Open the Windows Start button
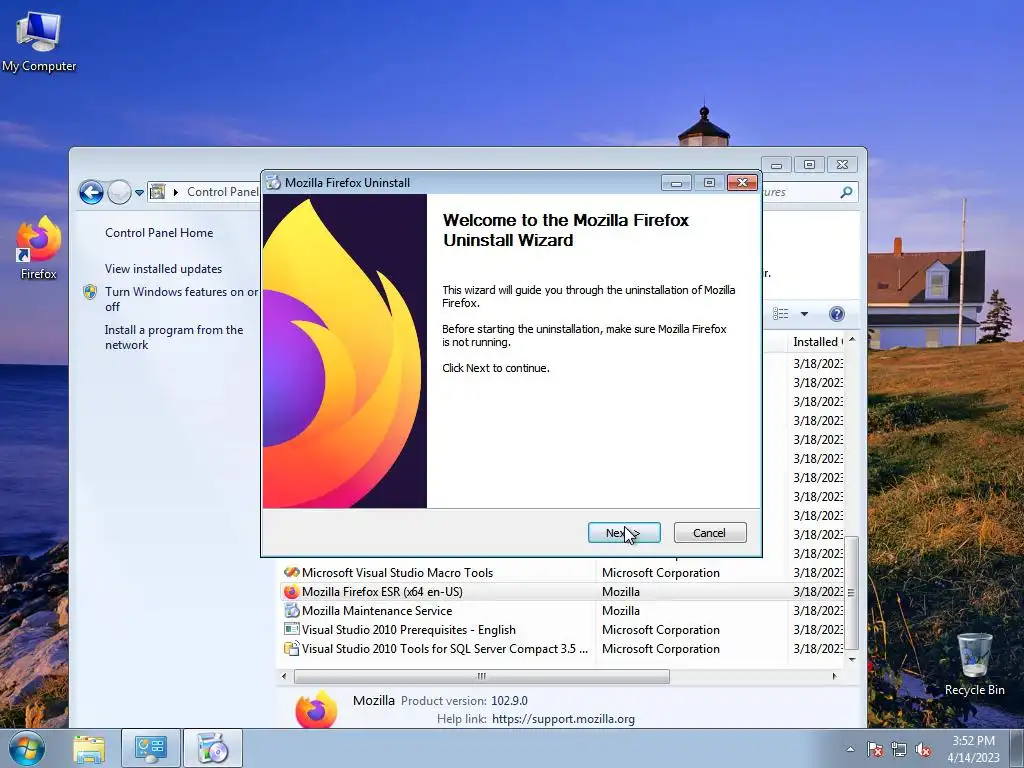The width and height of the screenshot is (1024, 768). click(26, 748)
